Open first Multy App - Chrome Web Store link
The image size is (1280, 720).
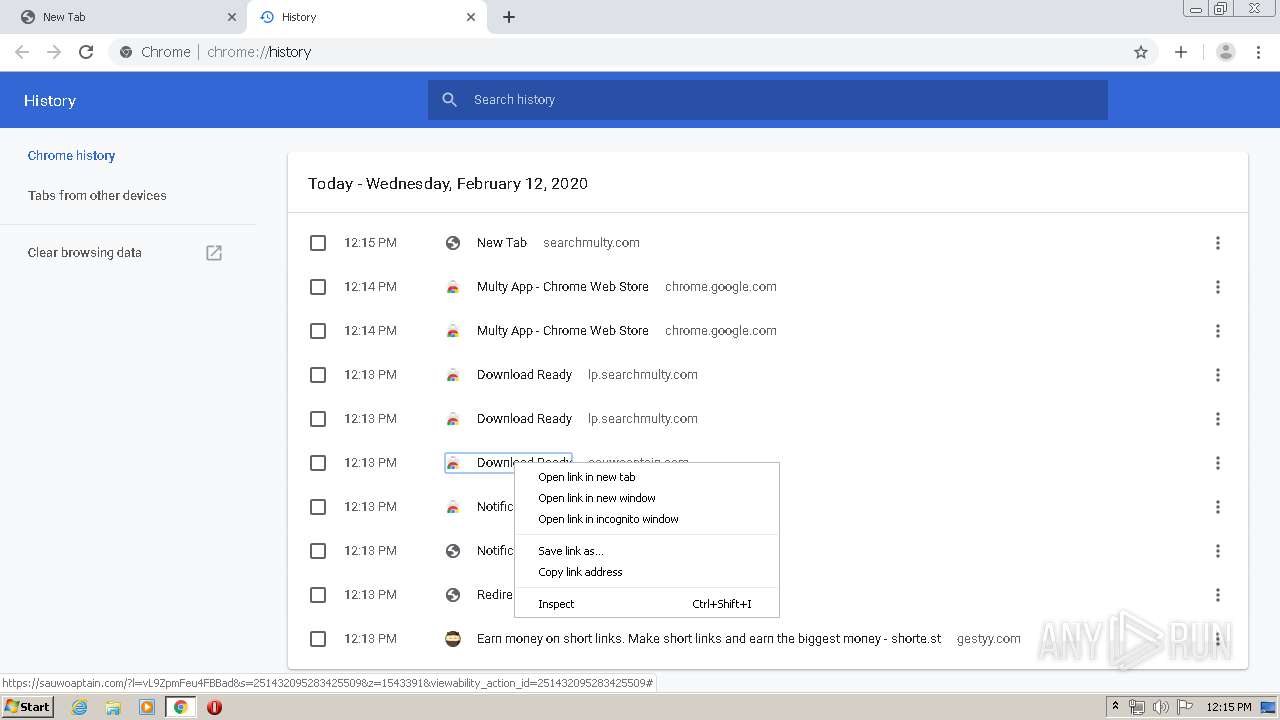(563, 287)
